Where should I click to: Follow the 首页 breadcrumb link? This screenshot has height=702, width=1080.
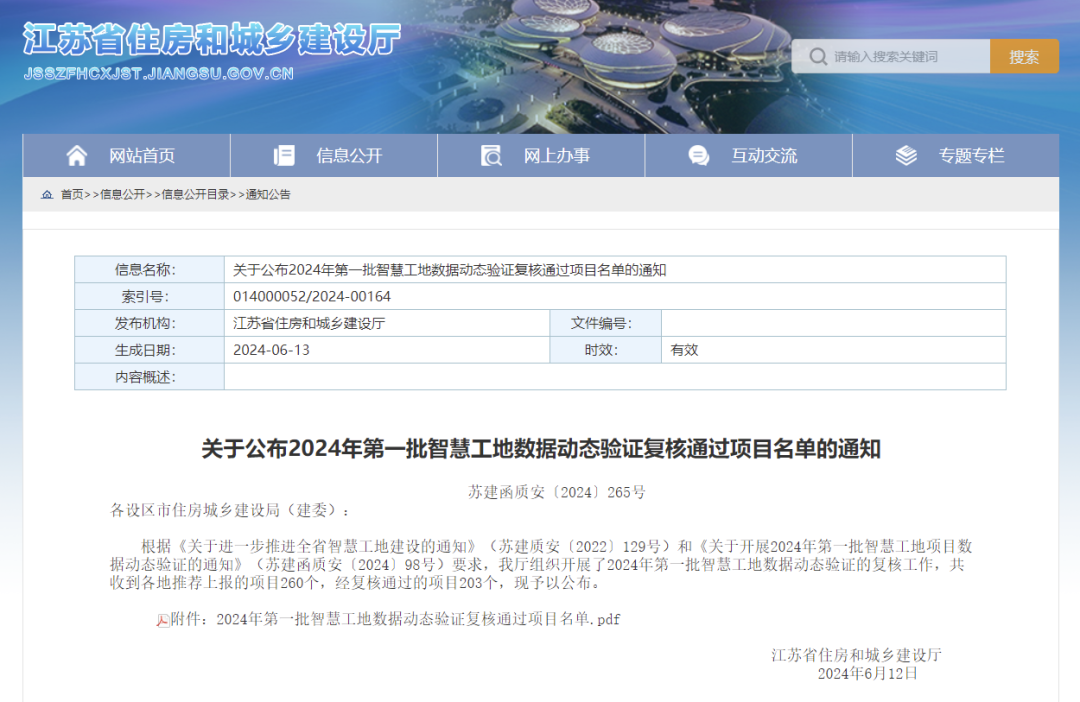pos(72,195)
